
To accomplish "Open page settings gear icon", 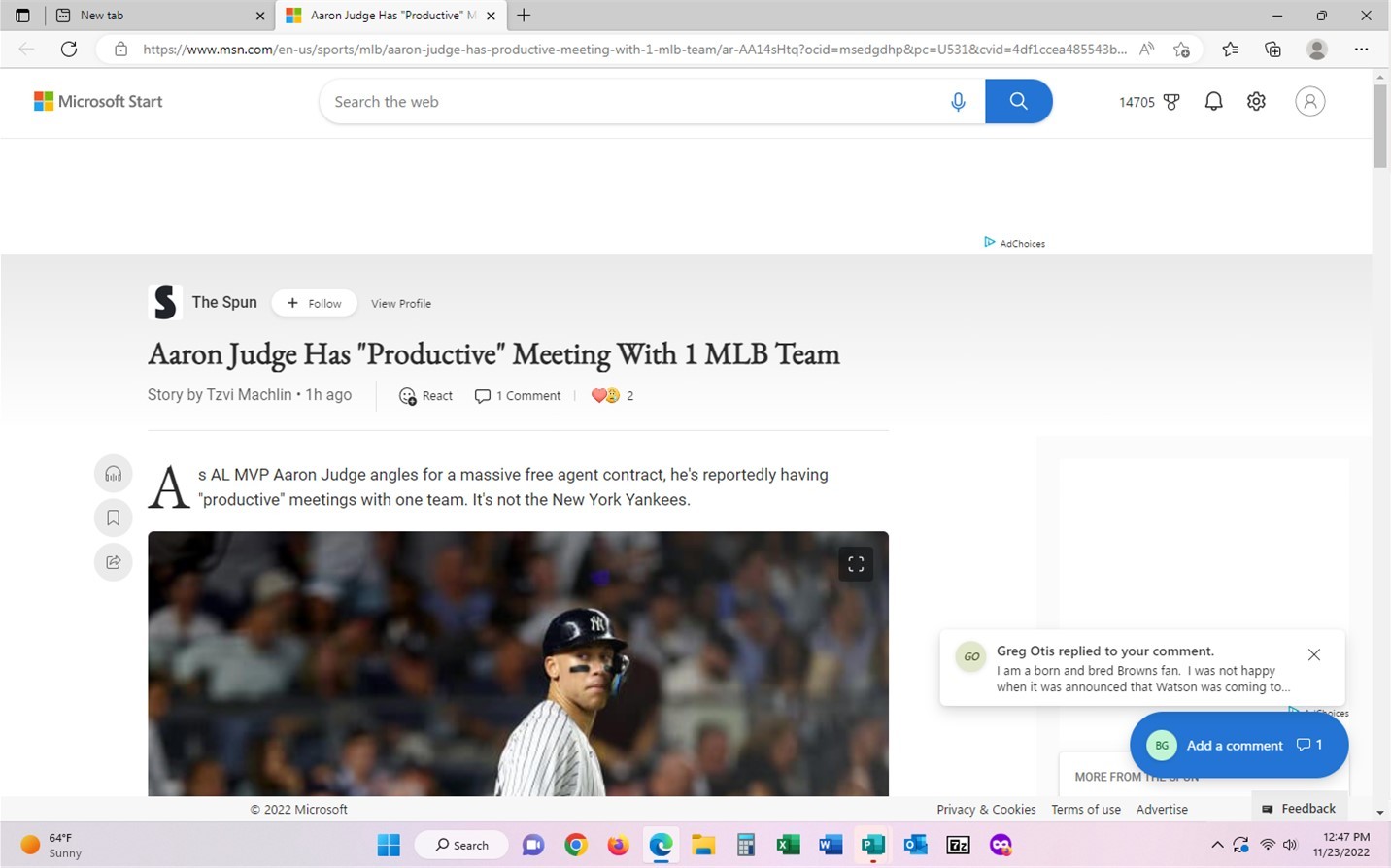I will (x=1256, y=101).
